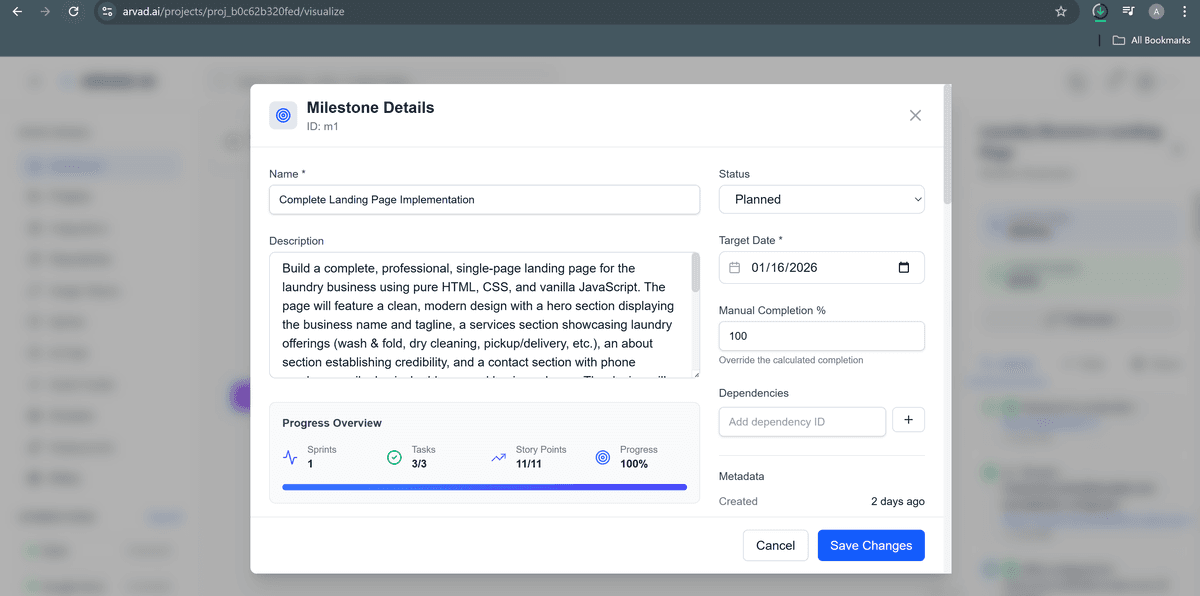Screen dimensions: 1200x596
Task: Click the Progress target icon showing 100%
Action: click(x=602, y=456)
